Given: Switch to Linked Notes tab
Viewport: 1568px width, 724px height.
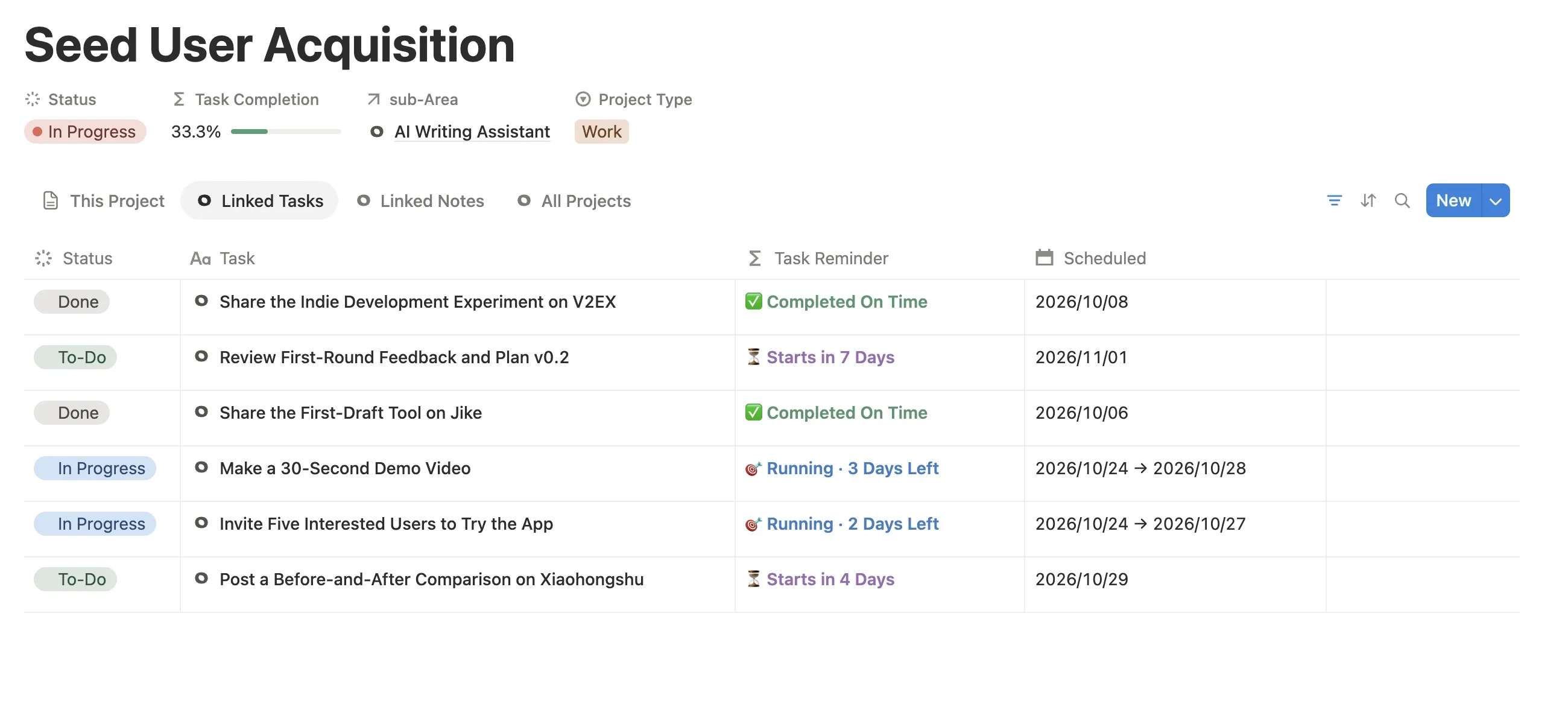Looking at the screenshot, I should 420,200.
